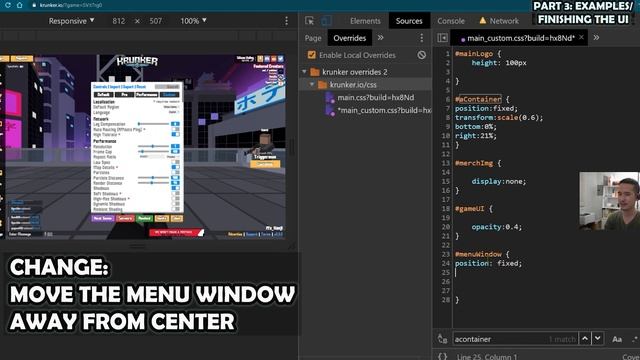This screenshot has width=640, height=360.
Task: Click the Krunker logo in game
Action: pyautogui.click(x=137, y=62)
